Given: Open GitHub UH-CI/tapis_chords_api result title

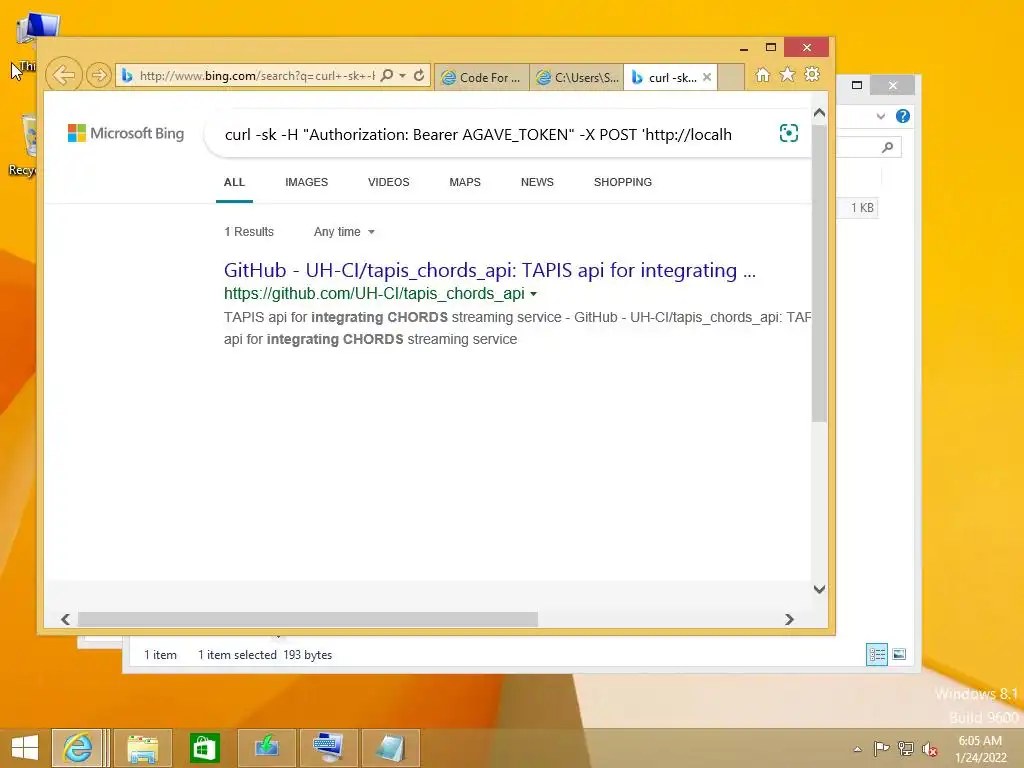Looking at the screenshot, I should tap(490, 270).
